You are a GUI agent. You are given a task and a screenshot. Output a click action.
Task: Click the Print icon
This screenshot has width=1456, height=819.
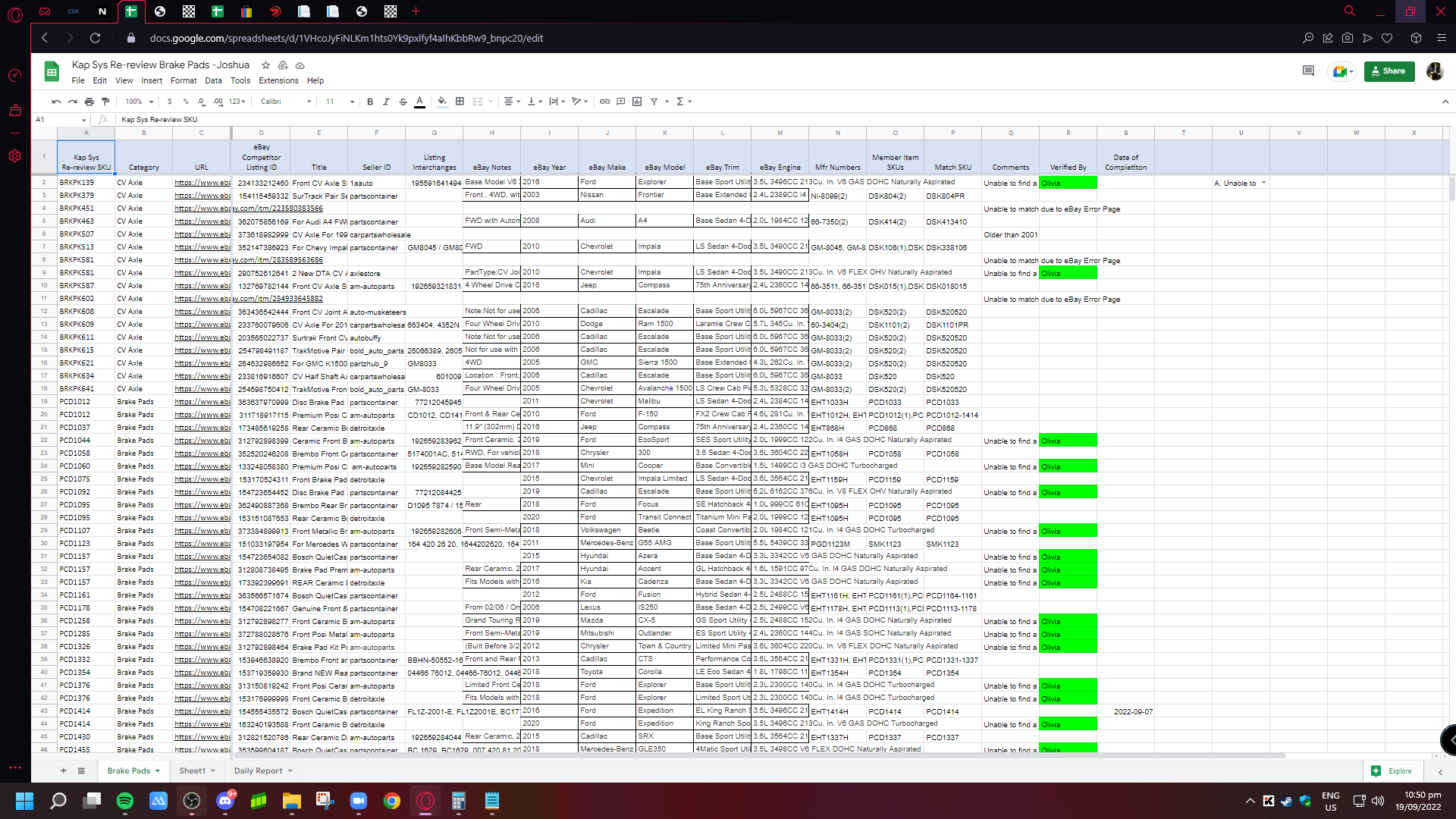click(x=89, y=102)
